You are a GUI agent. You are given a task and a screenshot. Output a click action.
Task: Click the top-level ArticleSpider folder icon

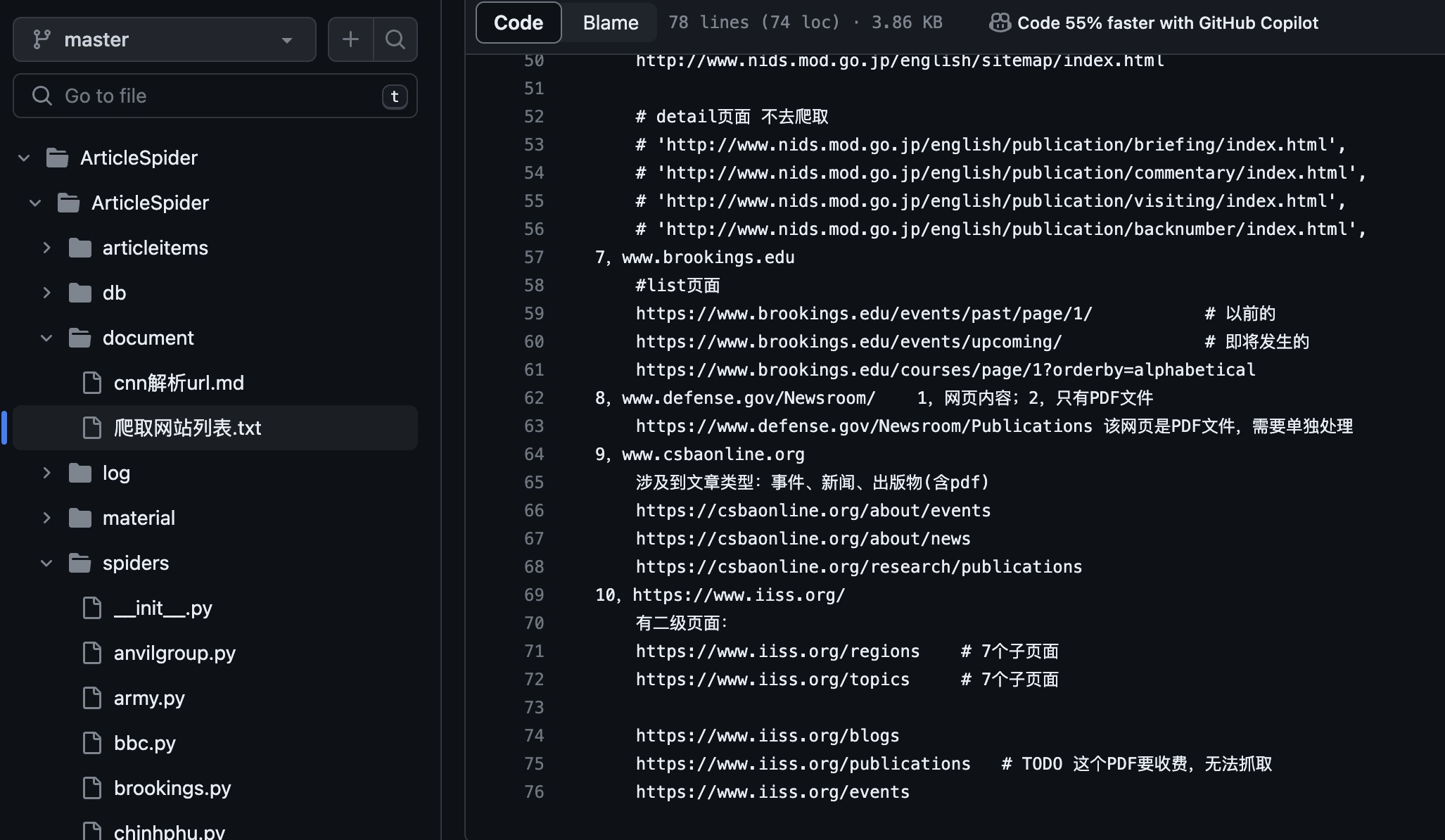(58, 158)
